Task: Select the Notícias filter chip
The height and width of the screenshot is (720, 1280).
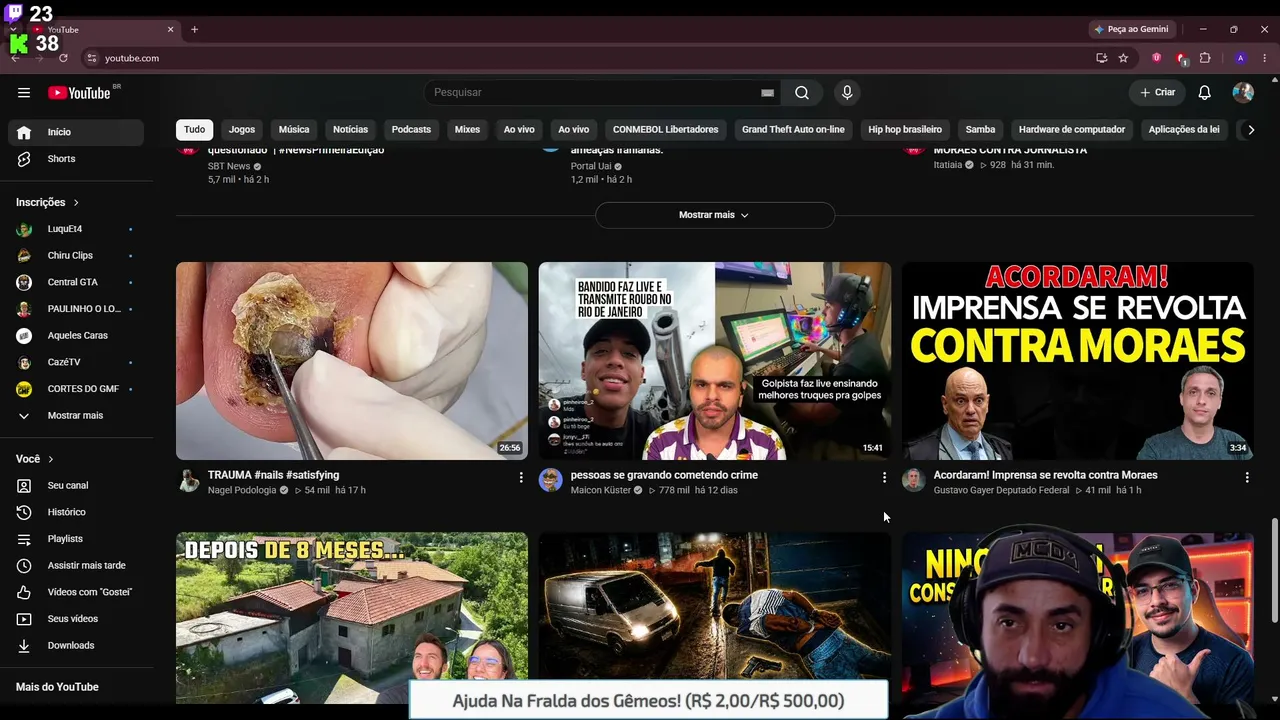Action: (350, 130)
